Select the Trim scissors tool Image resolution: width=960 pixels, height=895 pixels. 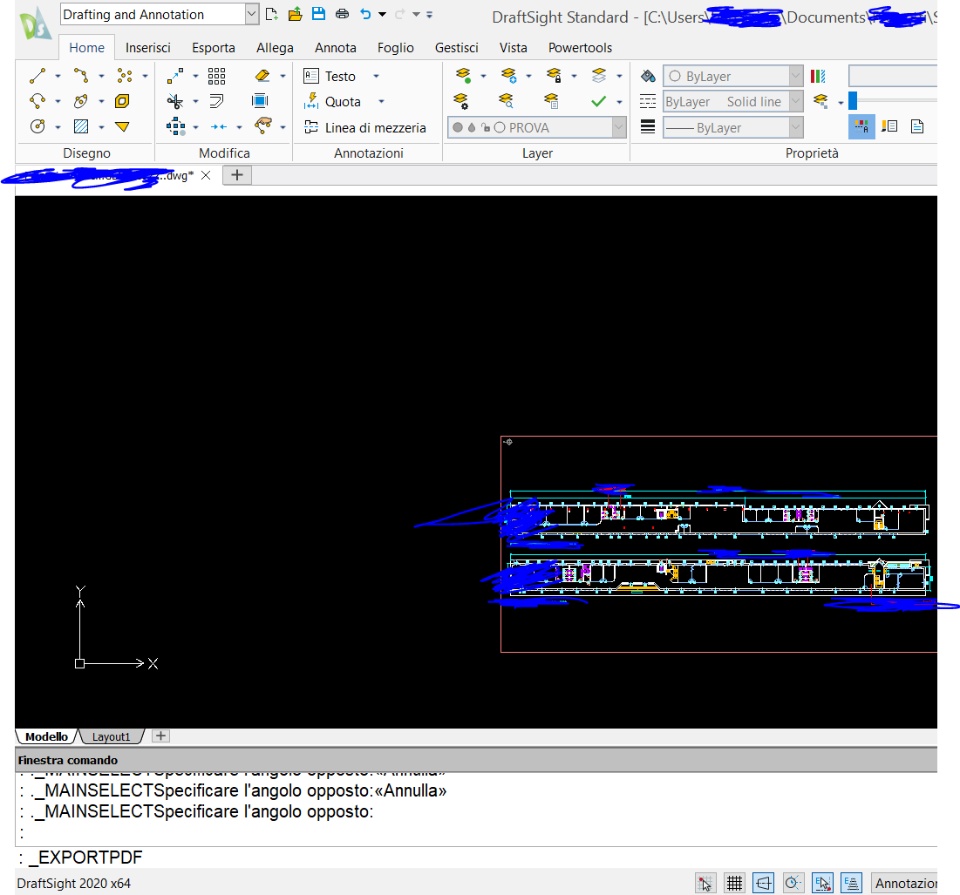click(x=175, y=101)
